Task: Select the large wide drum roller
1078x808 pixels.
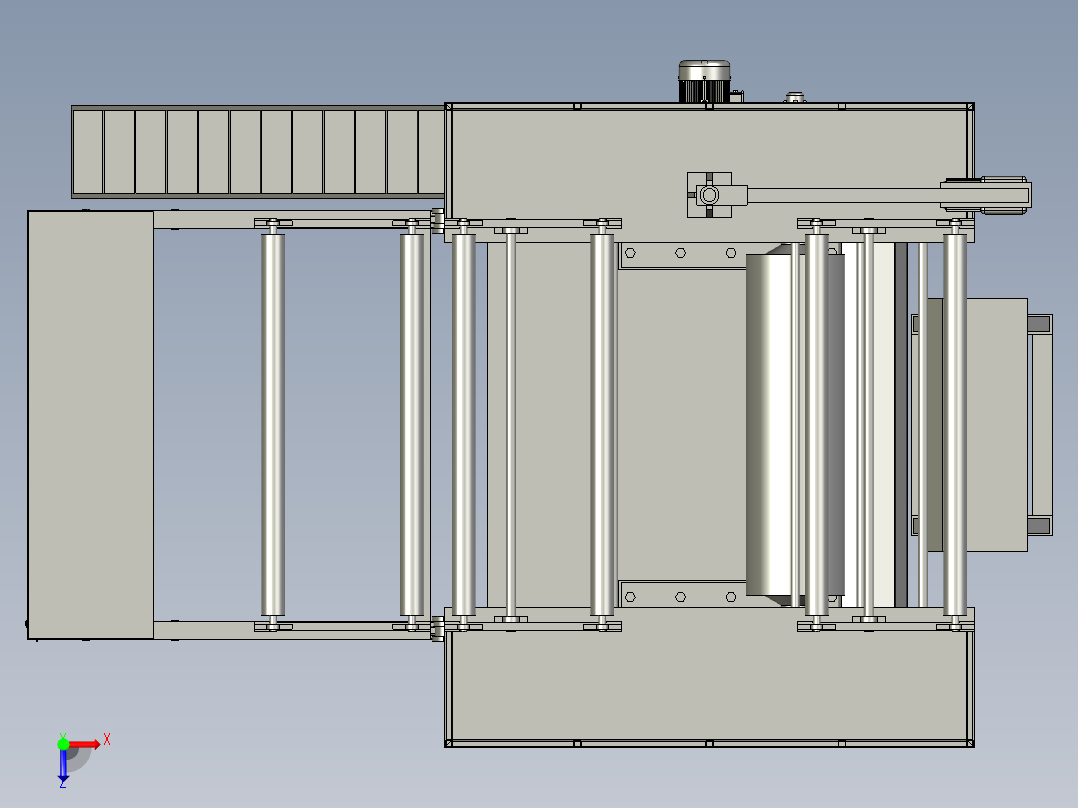Action: (x=795, y=425)
